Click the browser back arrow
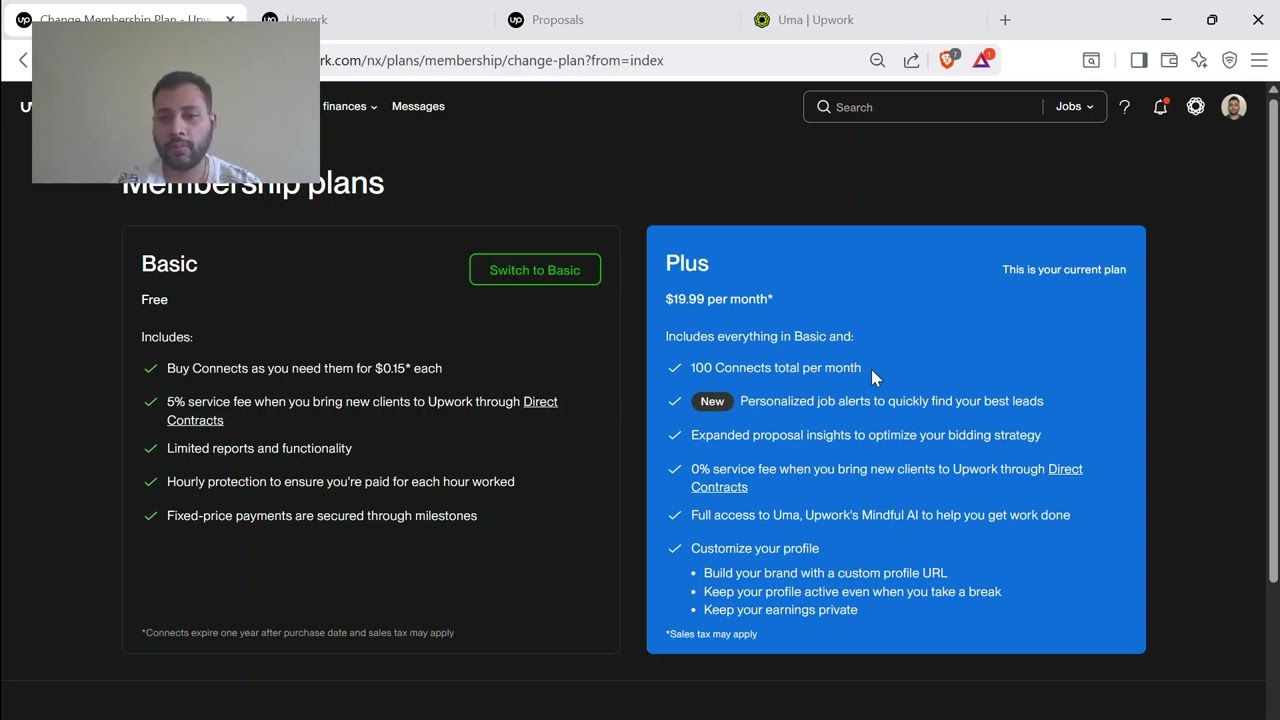Viewport: 1280px width, 720px height. tap(23, 60)
